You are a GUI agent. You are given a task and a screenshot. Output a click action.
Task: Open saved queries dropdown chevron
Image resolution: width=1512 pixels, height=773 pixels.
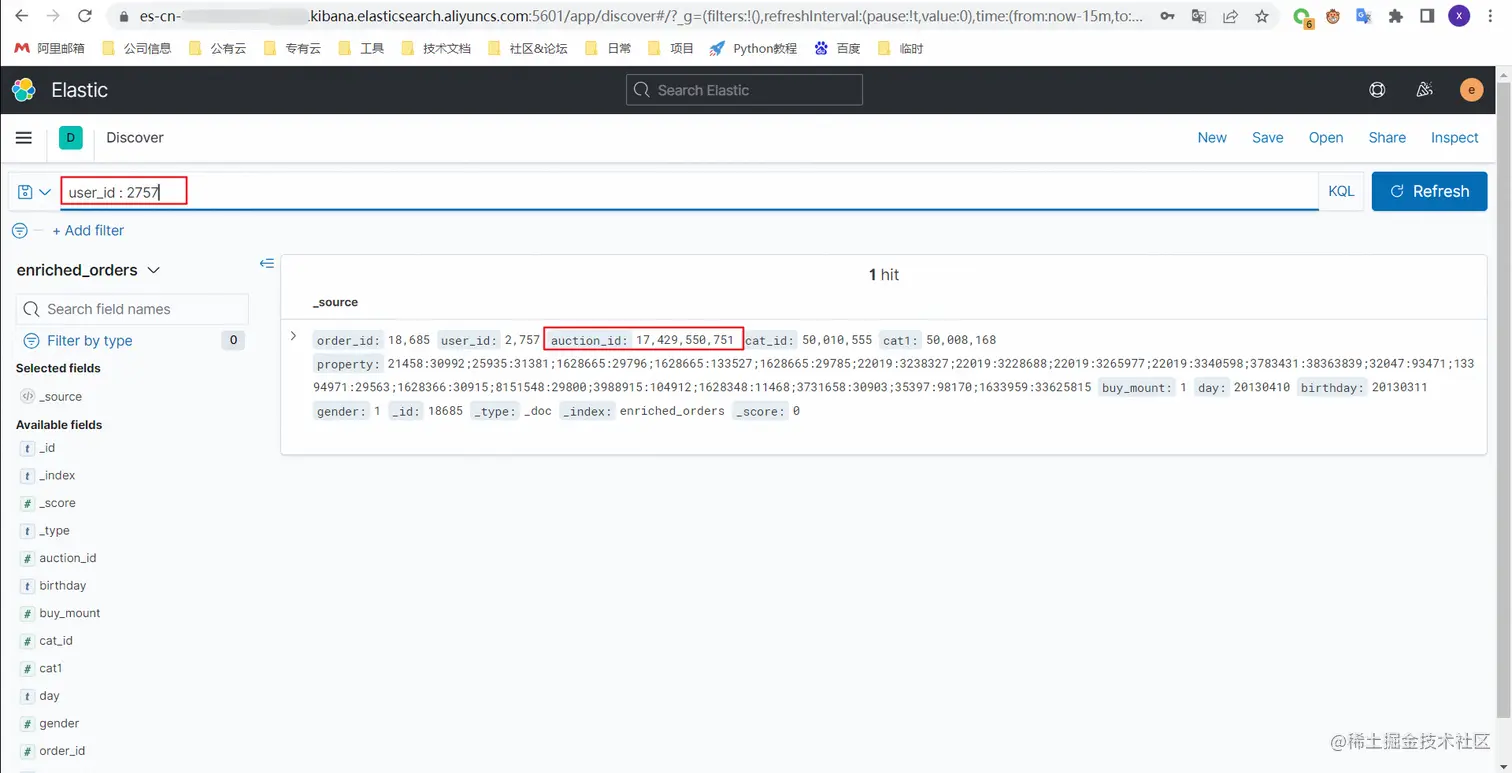[x=45, y=192]
